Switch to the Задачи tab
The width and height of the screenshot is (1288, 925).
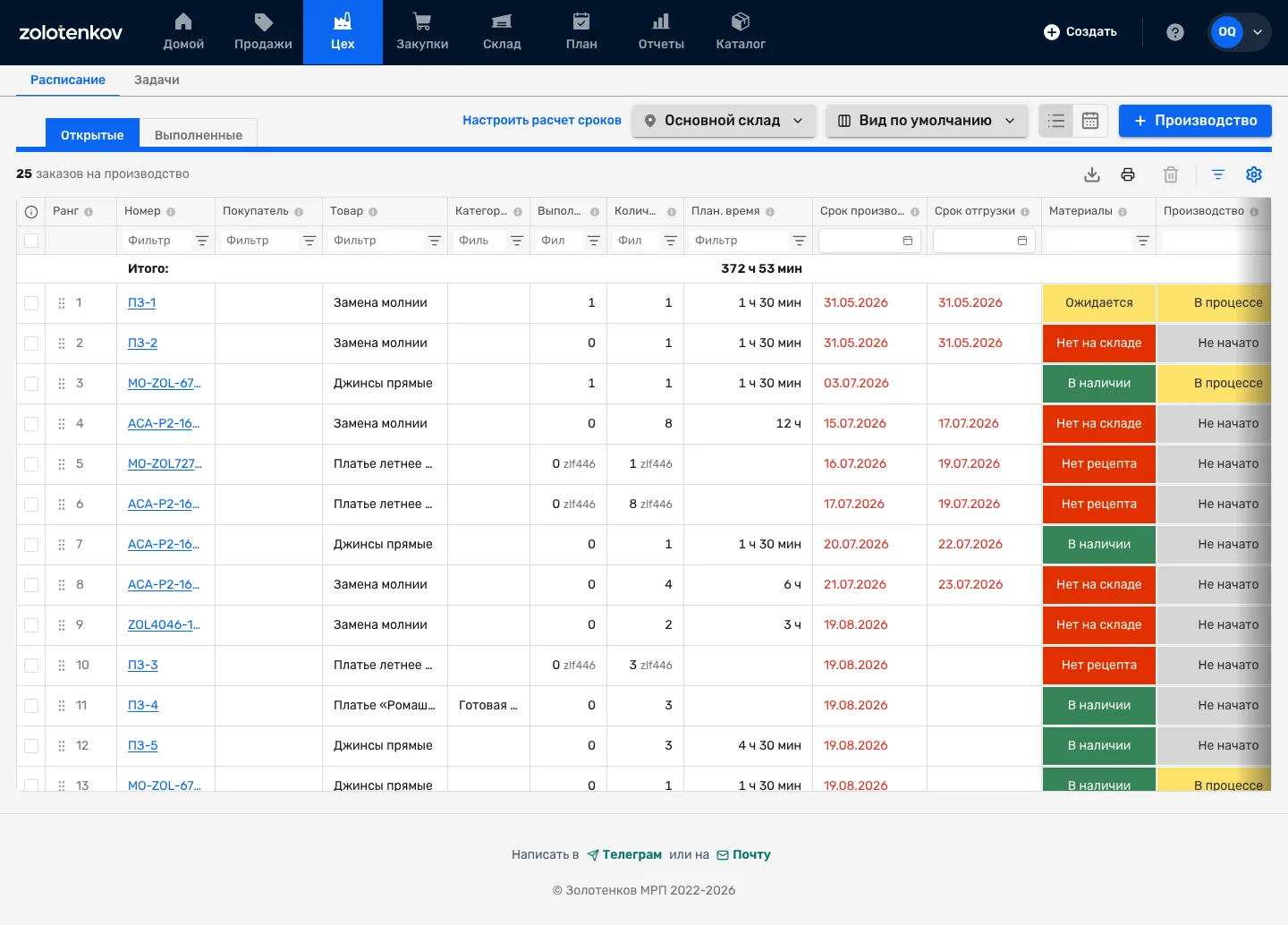[157, 80]
